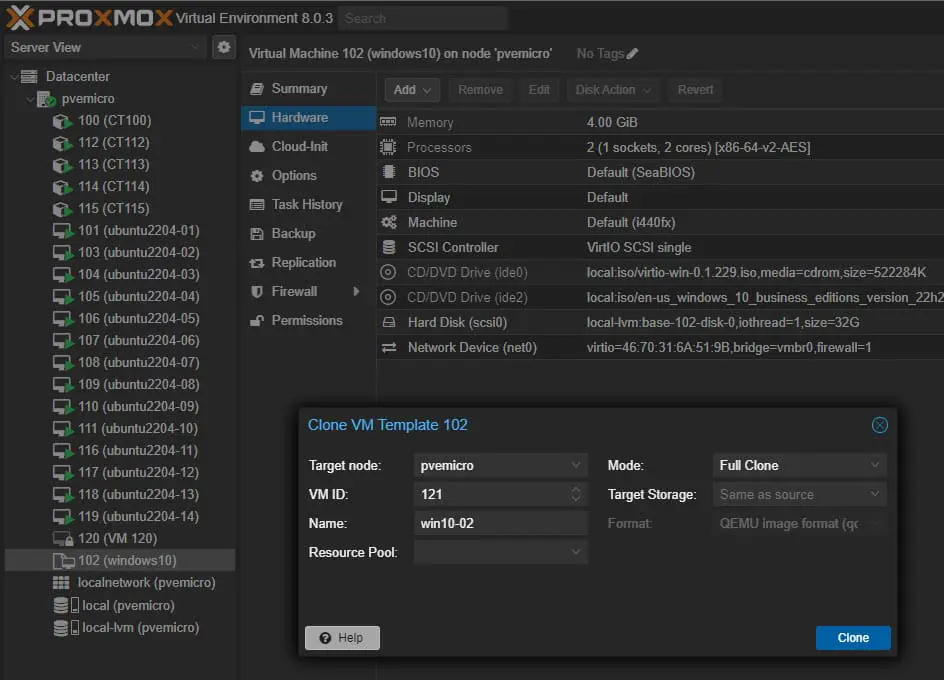
Task: Click the Help button in dialog
Action: (342, 638)
